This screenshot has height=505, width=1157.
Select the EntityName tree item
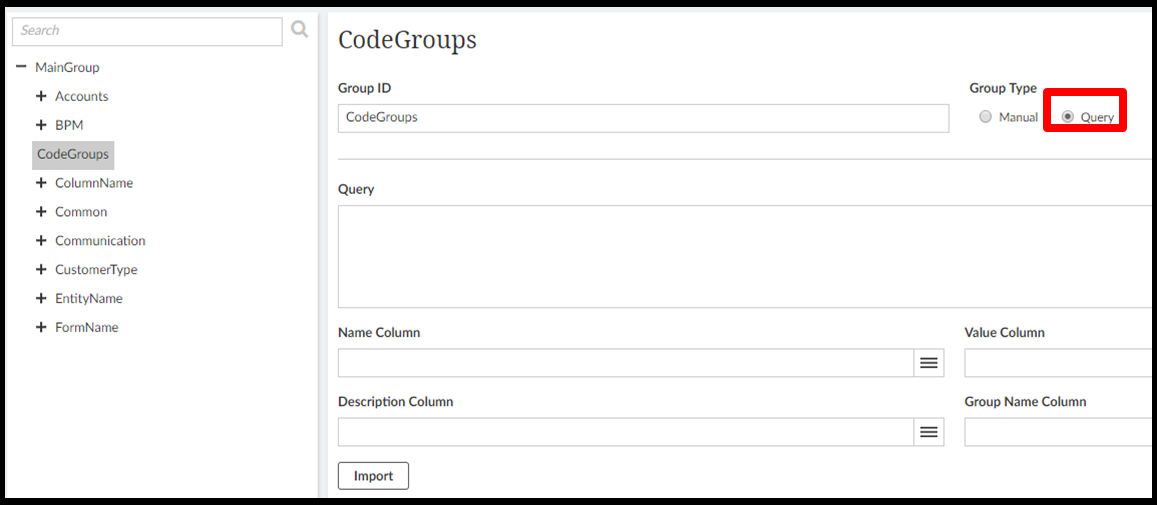[x=88, y=298]
